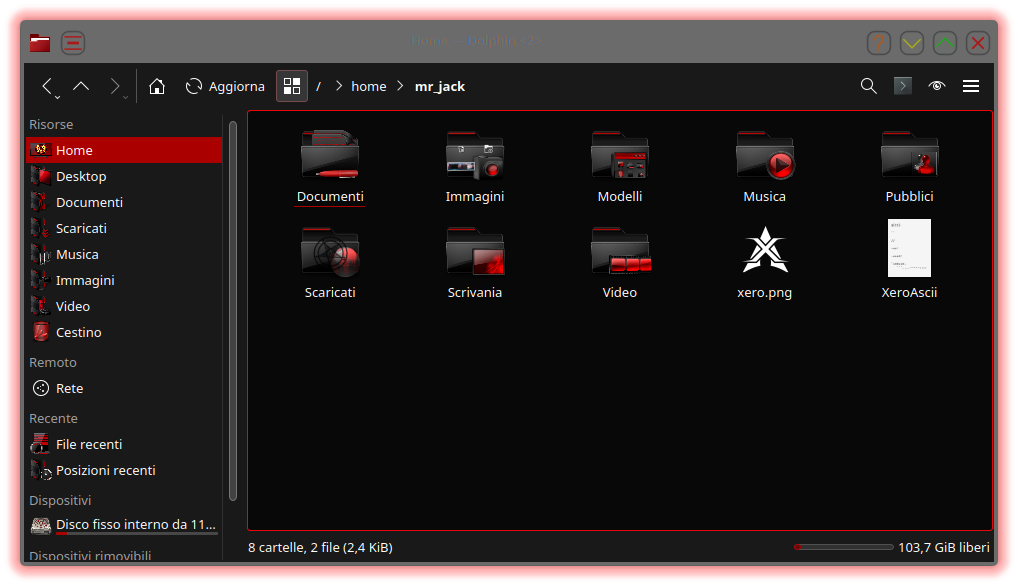Click the question mark help button
This screenshot has width=1018, height=586.
(878, 43)
